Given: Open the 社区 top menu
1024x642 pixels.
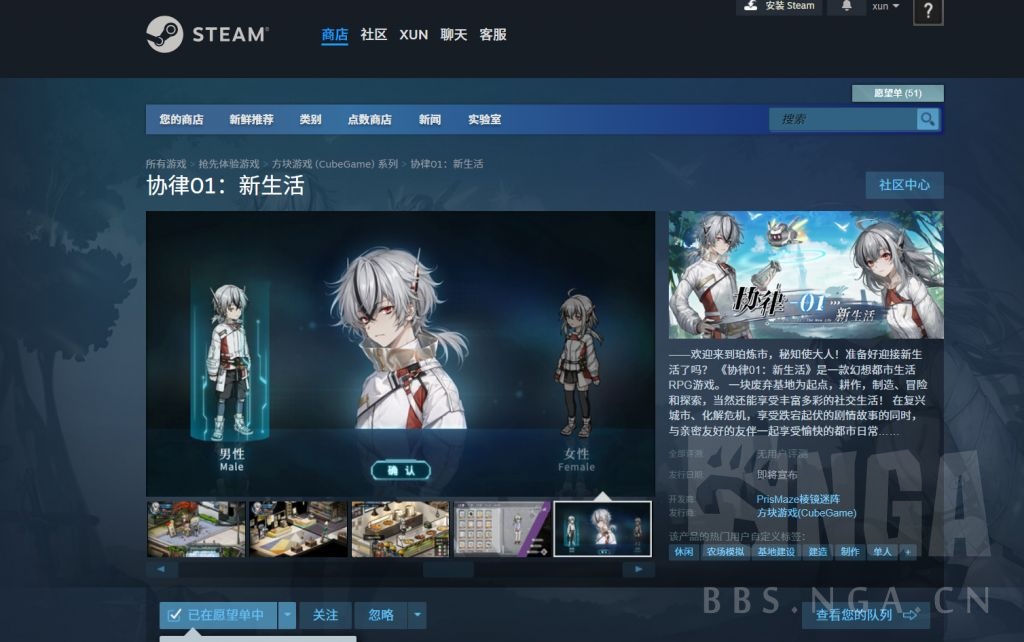Looking at the screenshot, I should click(x=374, y=35).
